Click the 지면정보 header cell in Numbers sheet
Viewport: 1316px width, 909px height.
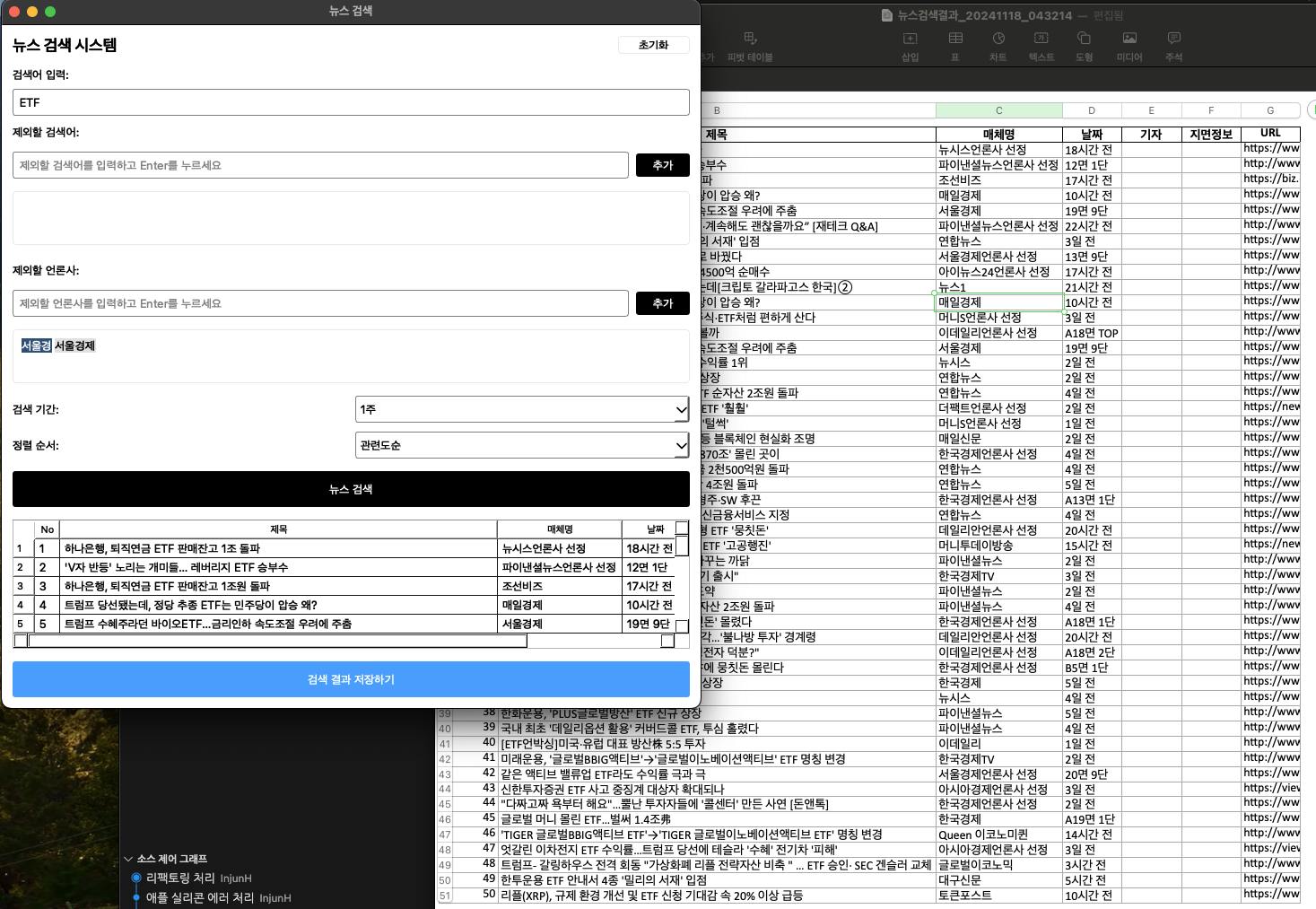tap(1211, 135)
